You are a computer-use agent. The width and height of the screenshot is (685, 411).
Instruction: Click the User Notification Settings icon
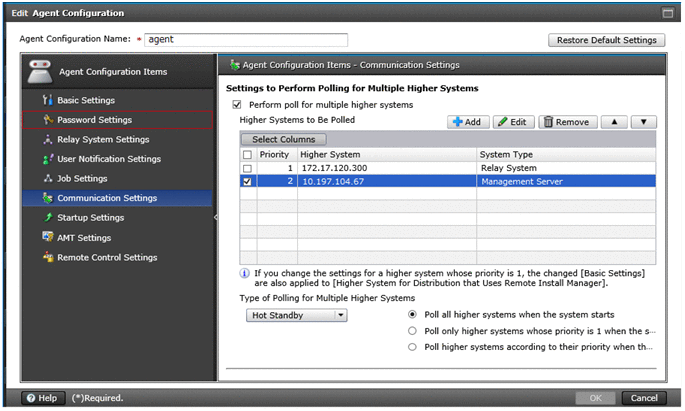point(47,159)
